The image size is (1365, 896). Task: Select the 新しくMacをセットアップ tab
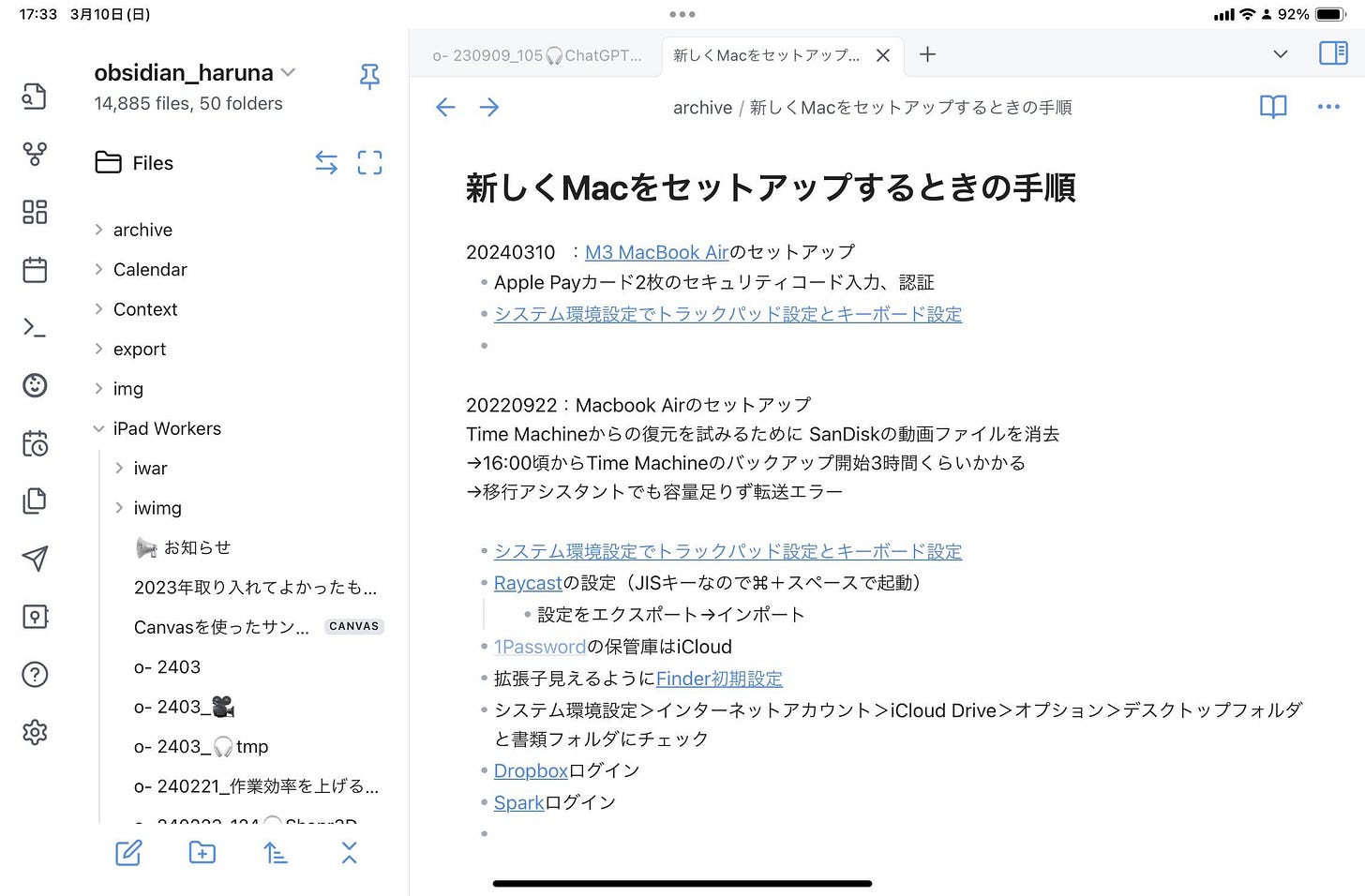pos(766,55)
